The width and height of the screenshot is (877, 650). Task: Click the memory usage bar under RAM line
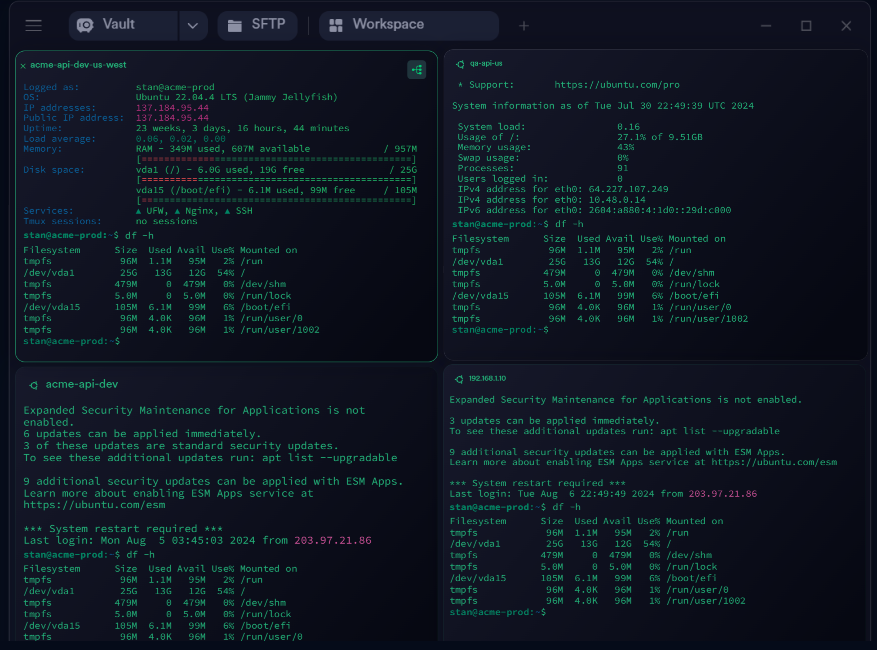pyautogui.click(x=276, y=159)
